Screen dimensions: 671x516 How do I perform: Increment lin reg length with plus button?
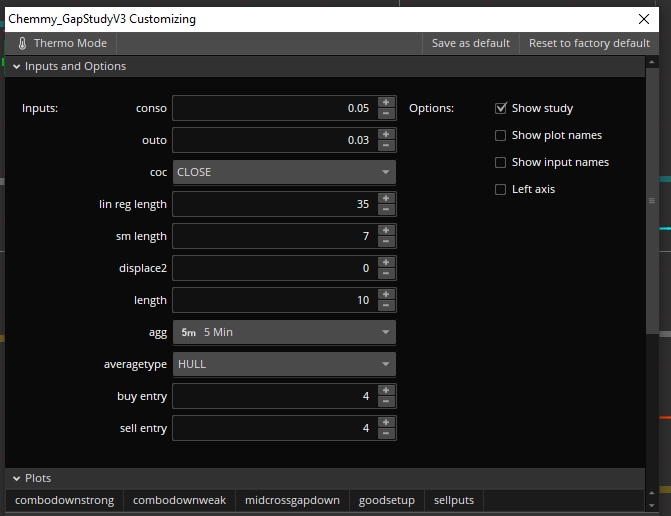click(x=386, y=199)
